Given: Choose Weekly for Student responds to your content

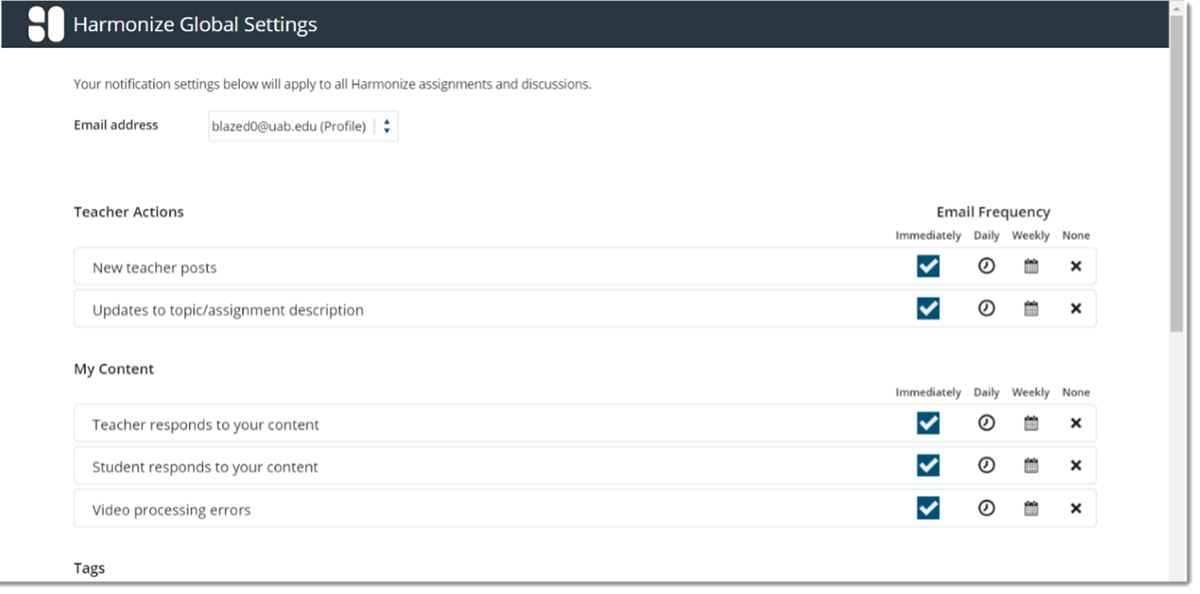Looking at the screenshot, I should pos(1031,465).
